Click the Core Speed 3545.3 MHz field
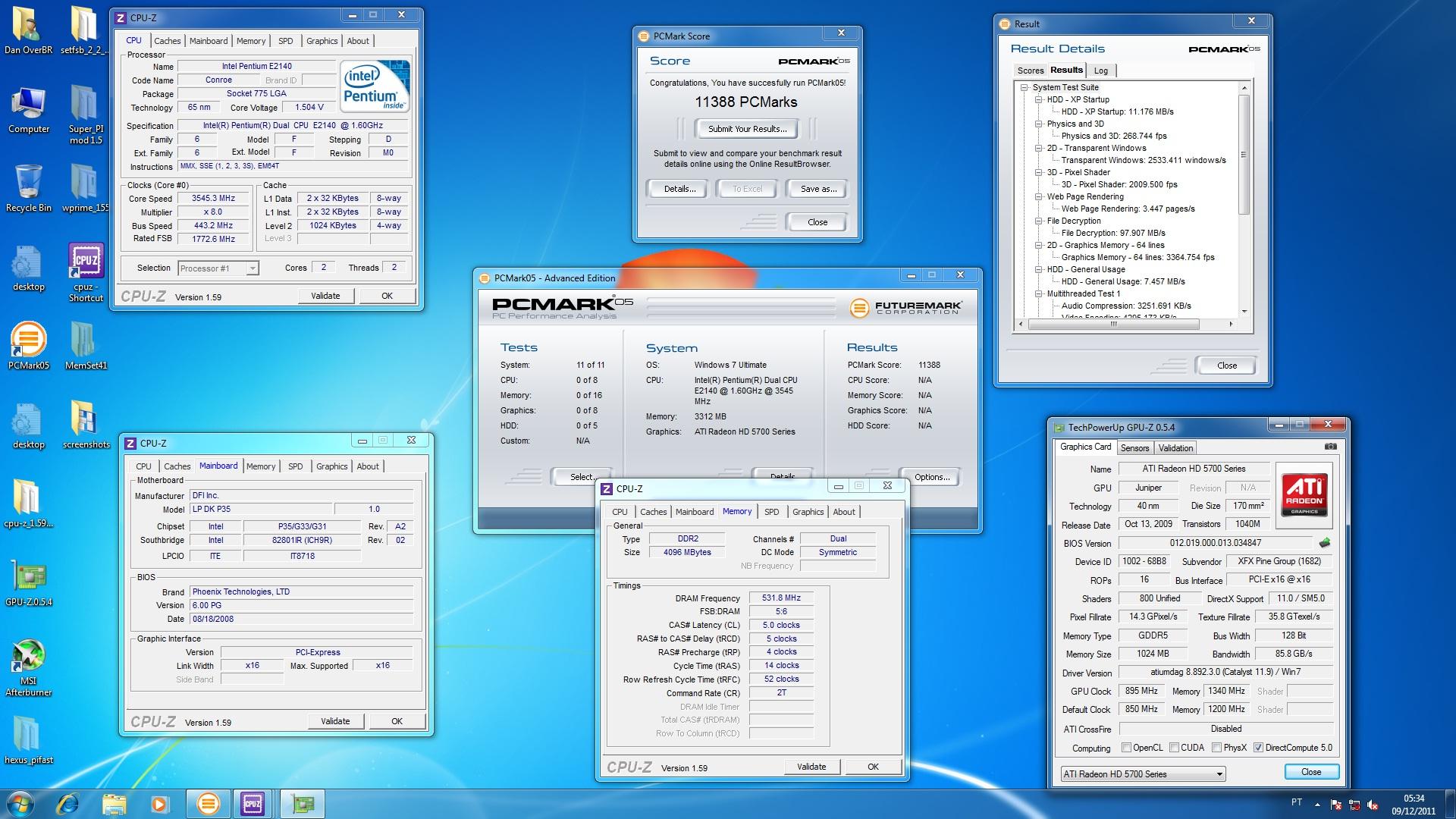 point(213,199)
